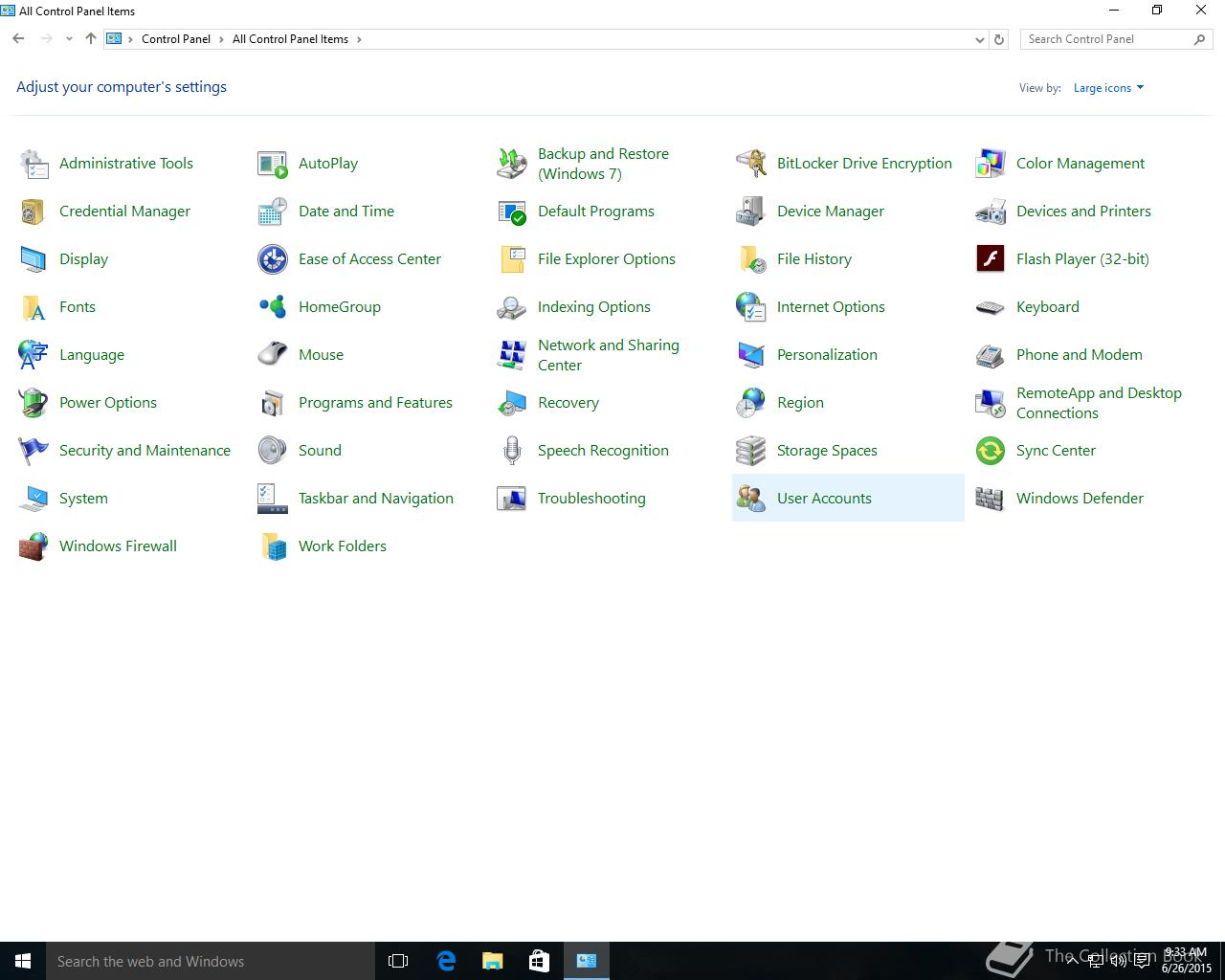Viewport: 1225px width, 980px height.
Task: Open the File History icon
Action: (751, 259)
